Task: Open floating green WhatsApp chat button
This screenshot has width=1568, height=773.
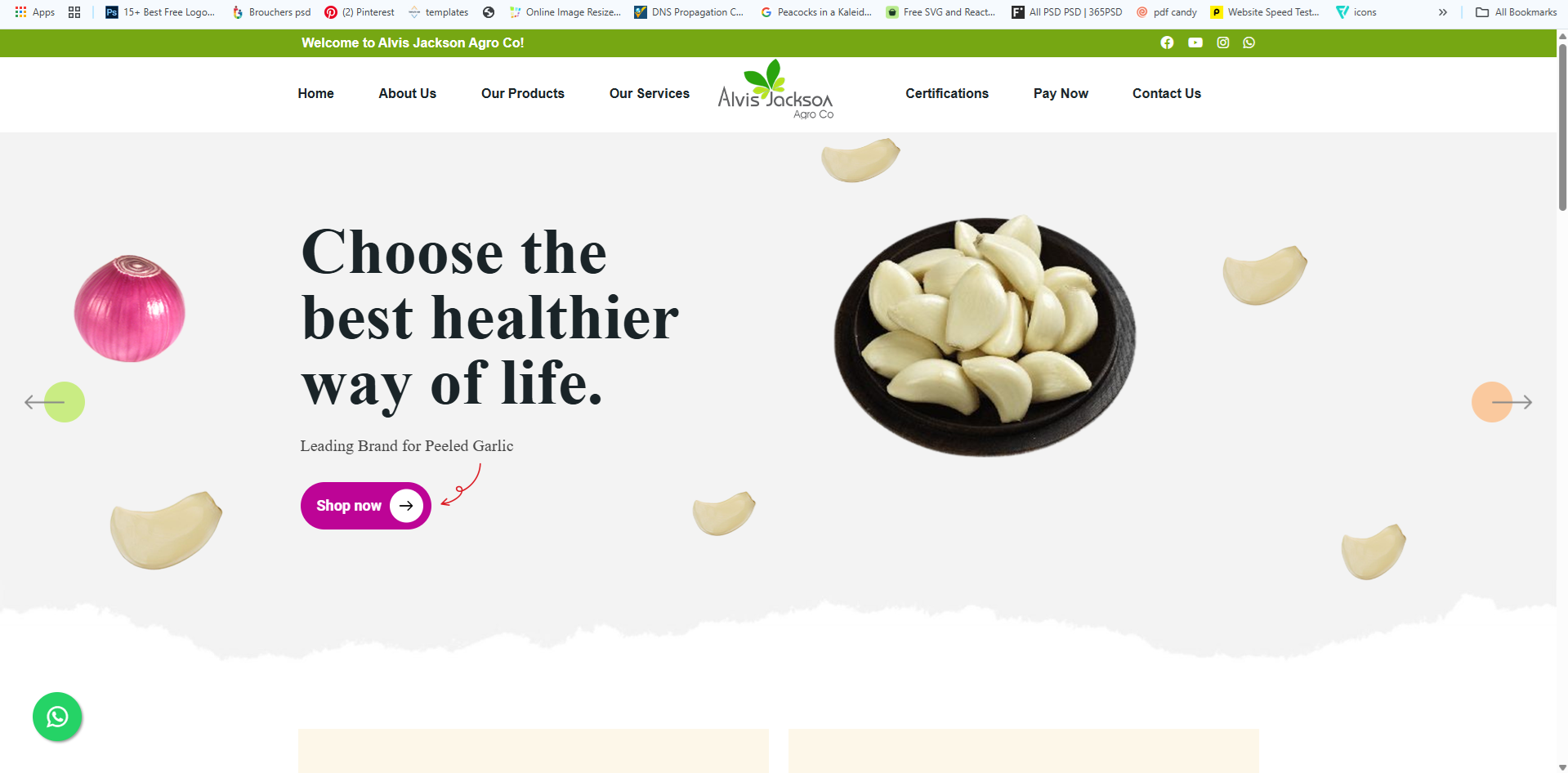Action: (x=57, y=717)
